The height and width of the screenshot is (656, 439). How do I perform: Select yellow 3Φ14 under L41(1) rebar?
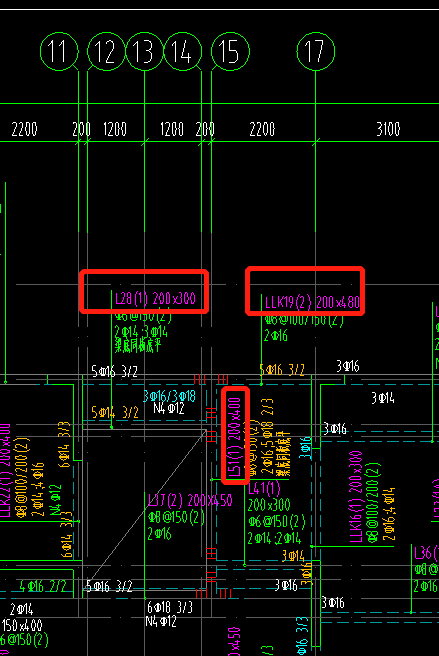coord(293,556)
